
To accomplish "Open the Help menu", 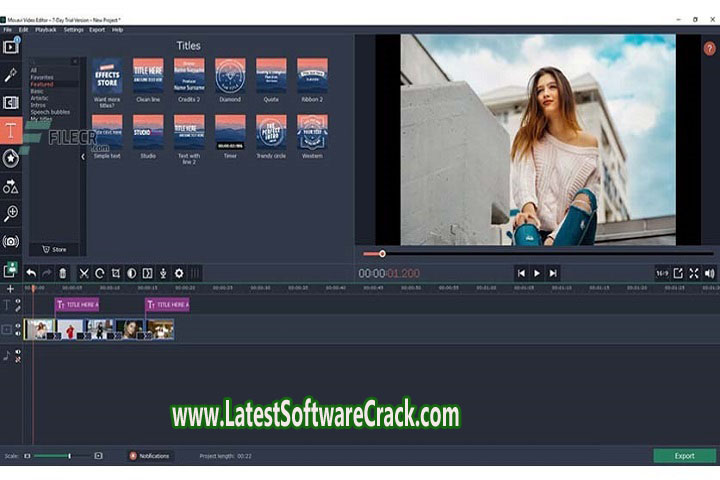I will (117, 29).
